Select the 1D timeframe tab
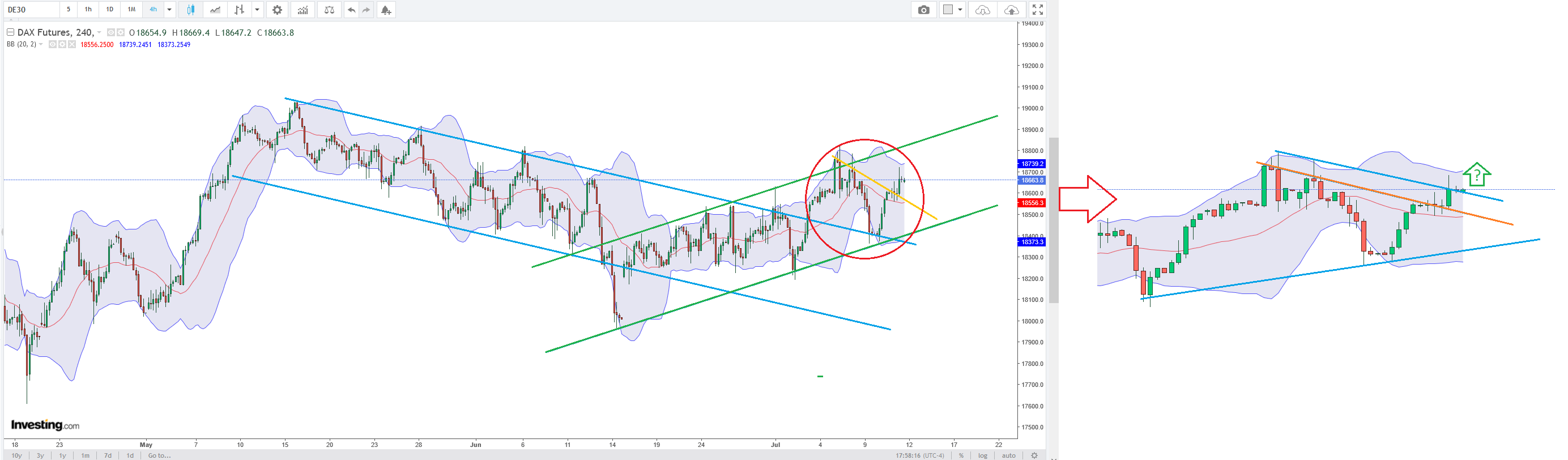Viewport: 1568px width, 460px height. point(109,10)
